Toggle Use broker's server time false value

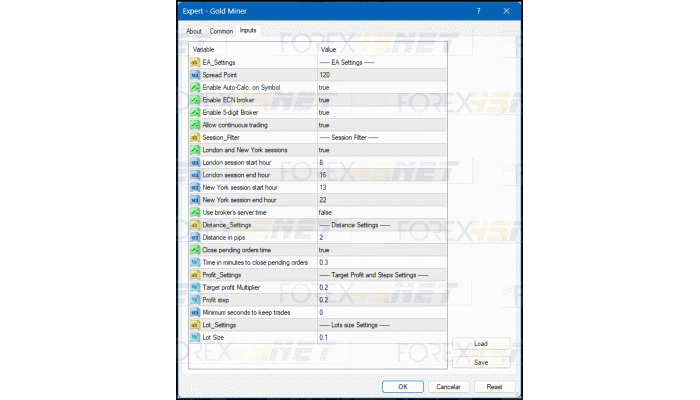[x=325, y=212]
